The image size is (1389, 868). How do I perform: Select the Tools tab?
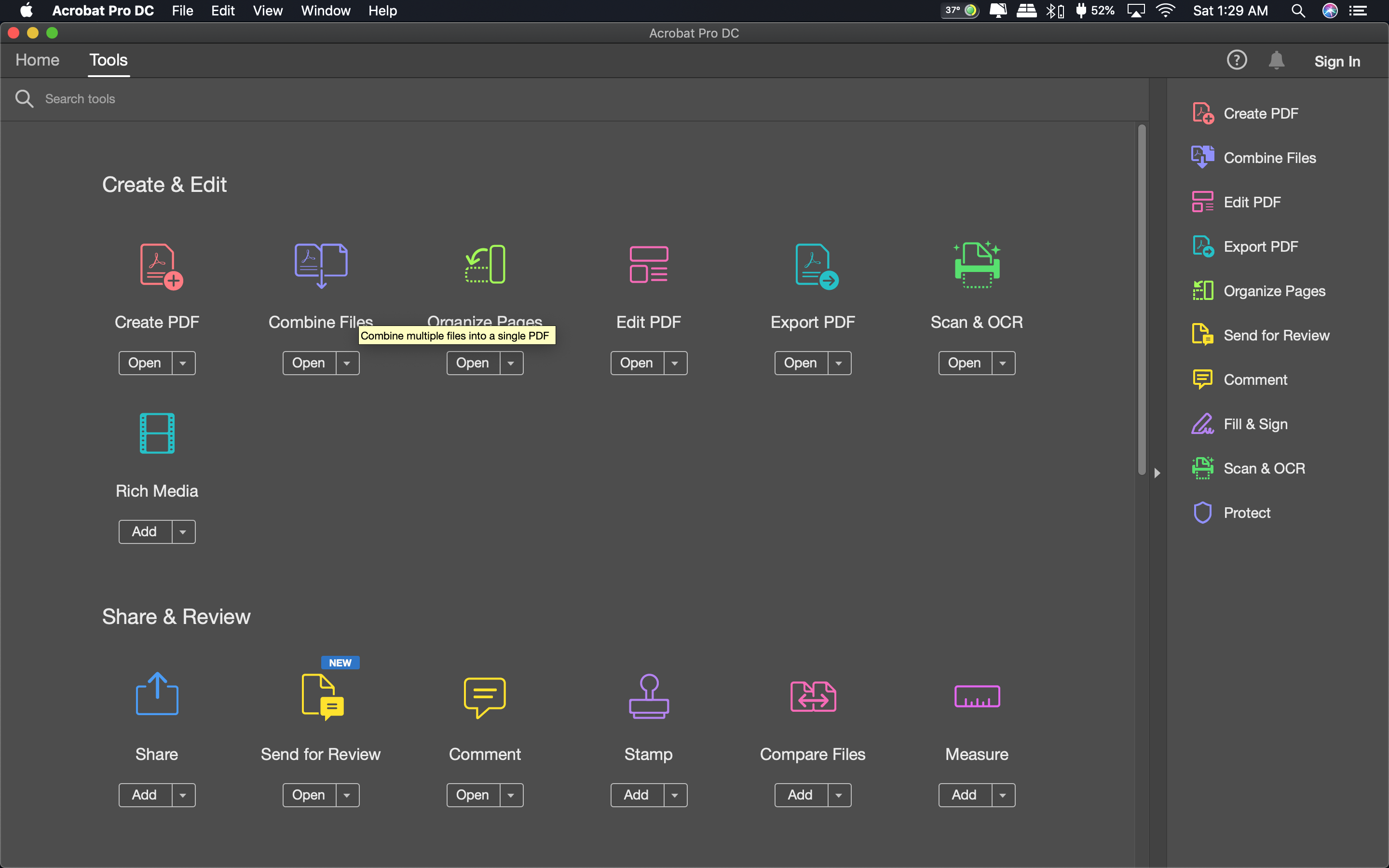click(109, 60)
